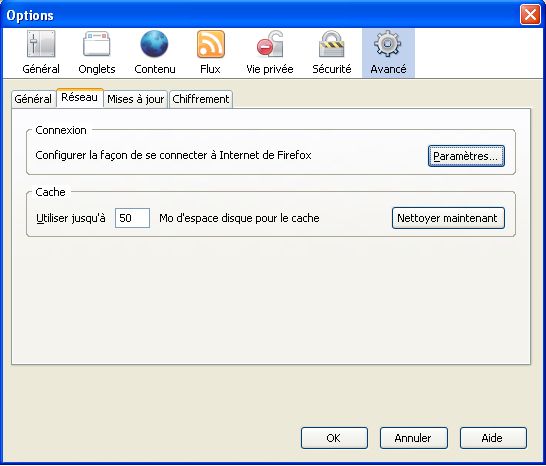Clear cache with Nettoyer maintenant
546x466 pixels.
tap(448, 218)
